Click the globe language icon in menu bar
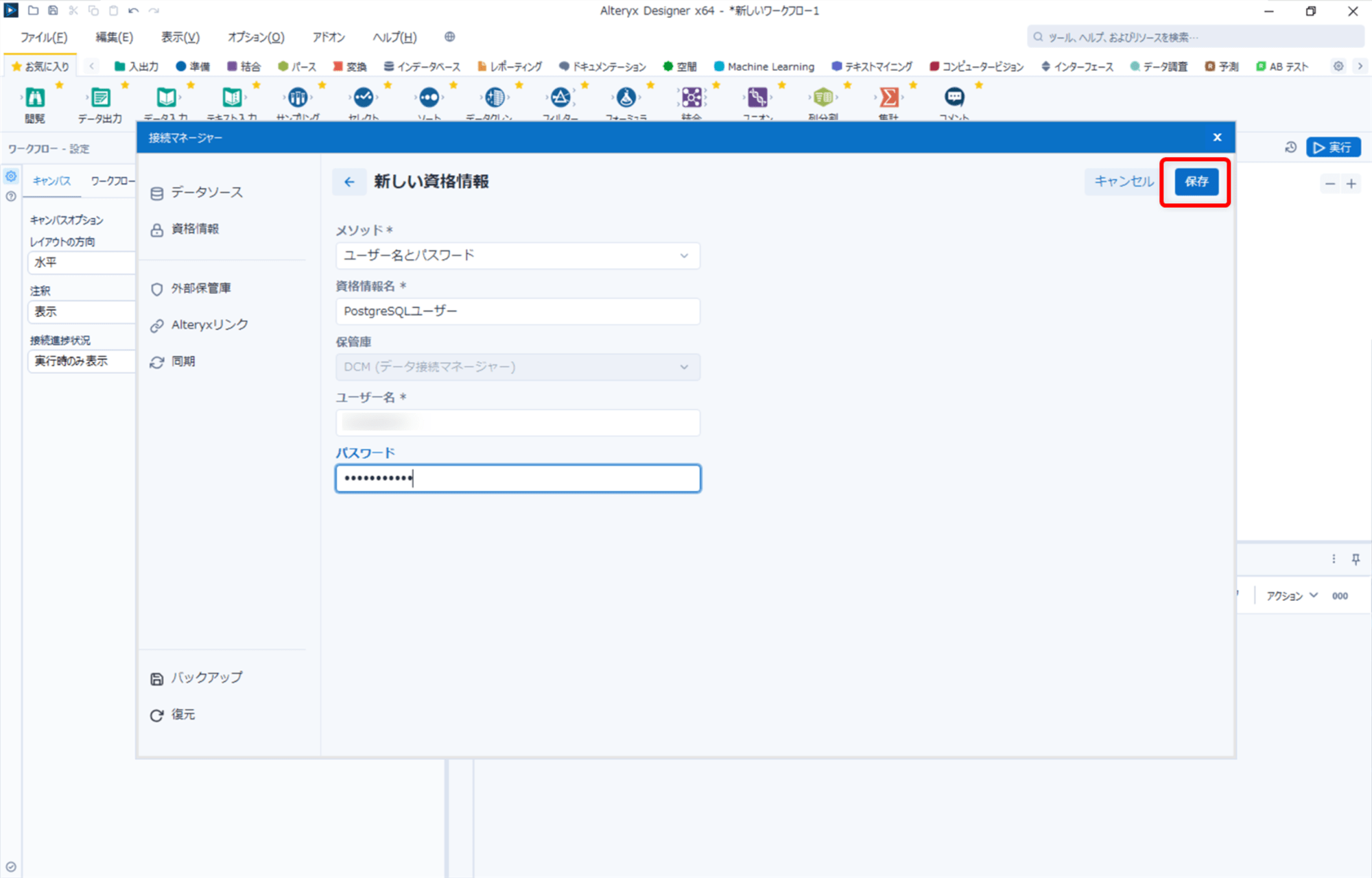1372x878 pixels. 450,37
